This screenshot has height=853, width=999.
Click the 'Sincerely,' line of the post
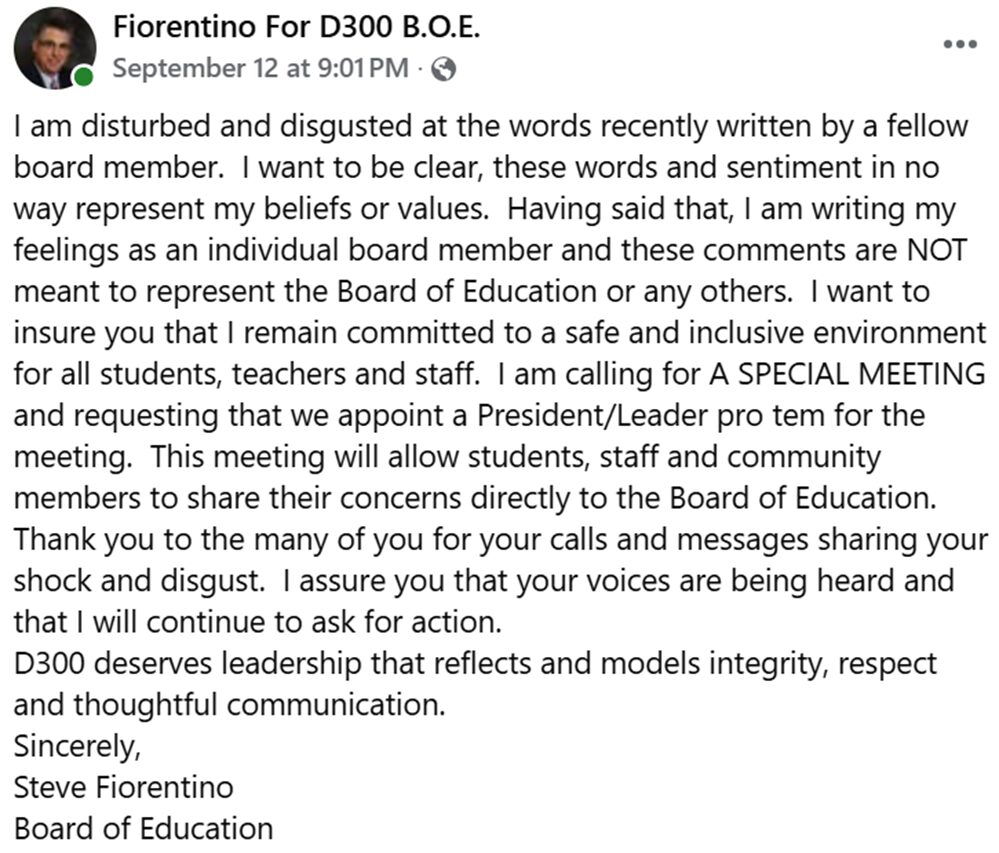coord(77,746)
